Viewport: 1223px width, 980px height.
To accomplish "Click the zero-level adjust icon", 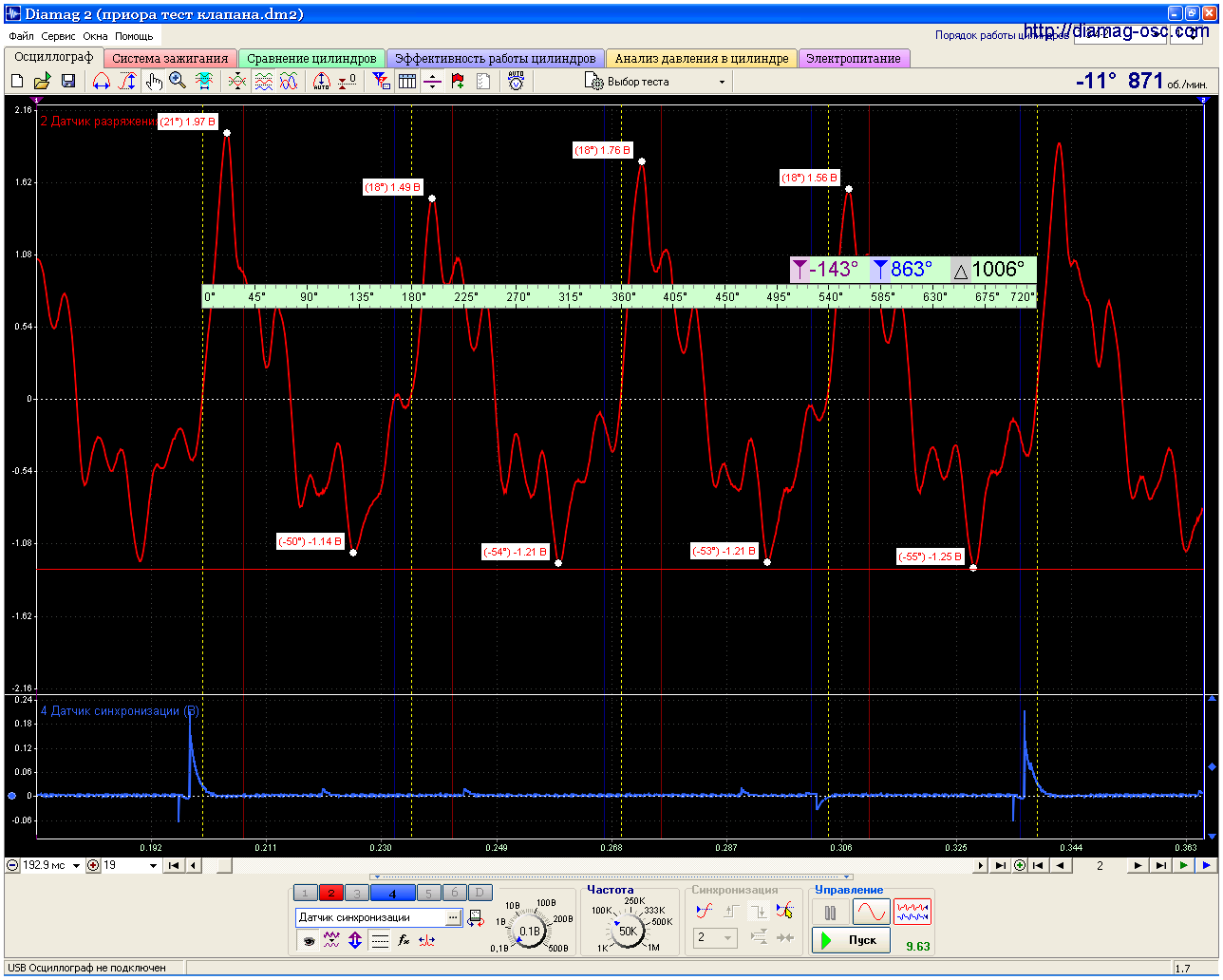I will click(348, 82).
